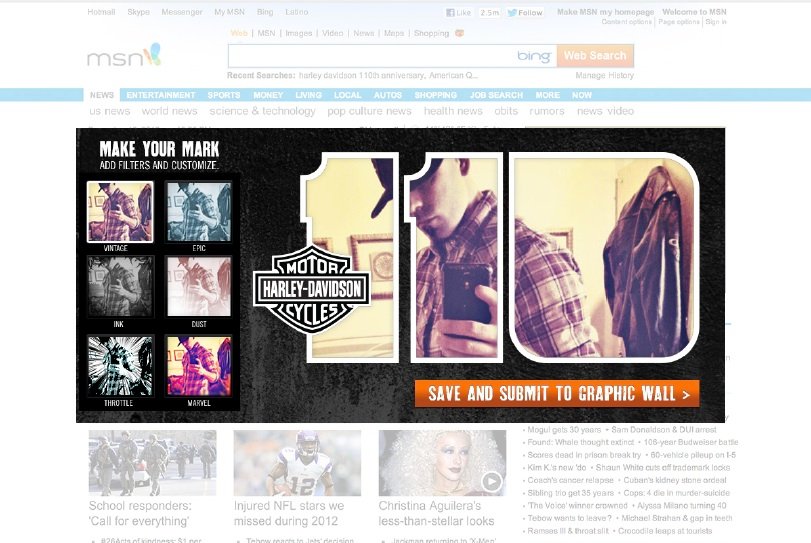
Task: Select the Images search scope
Action: point(298,33)
